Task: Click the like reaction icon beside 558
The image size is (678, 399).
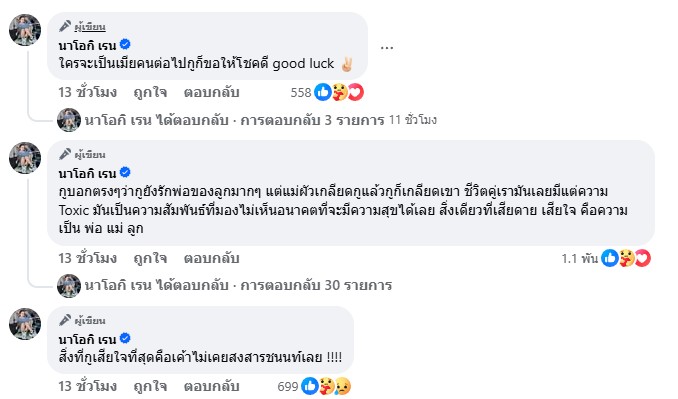Action: point(323,92)
